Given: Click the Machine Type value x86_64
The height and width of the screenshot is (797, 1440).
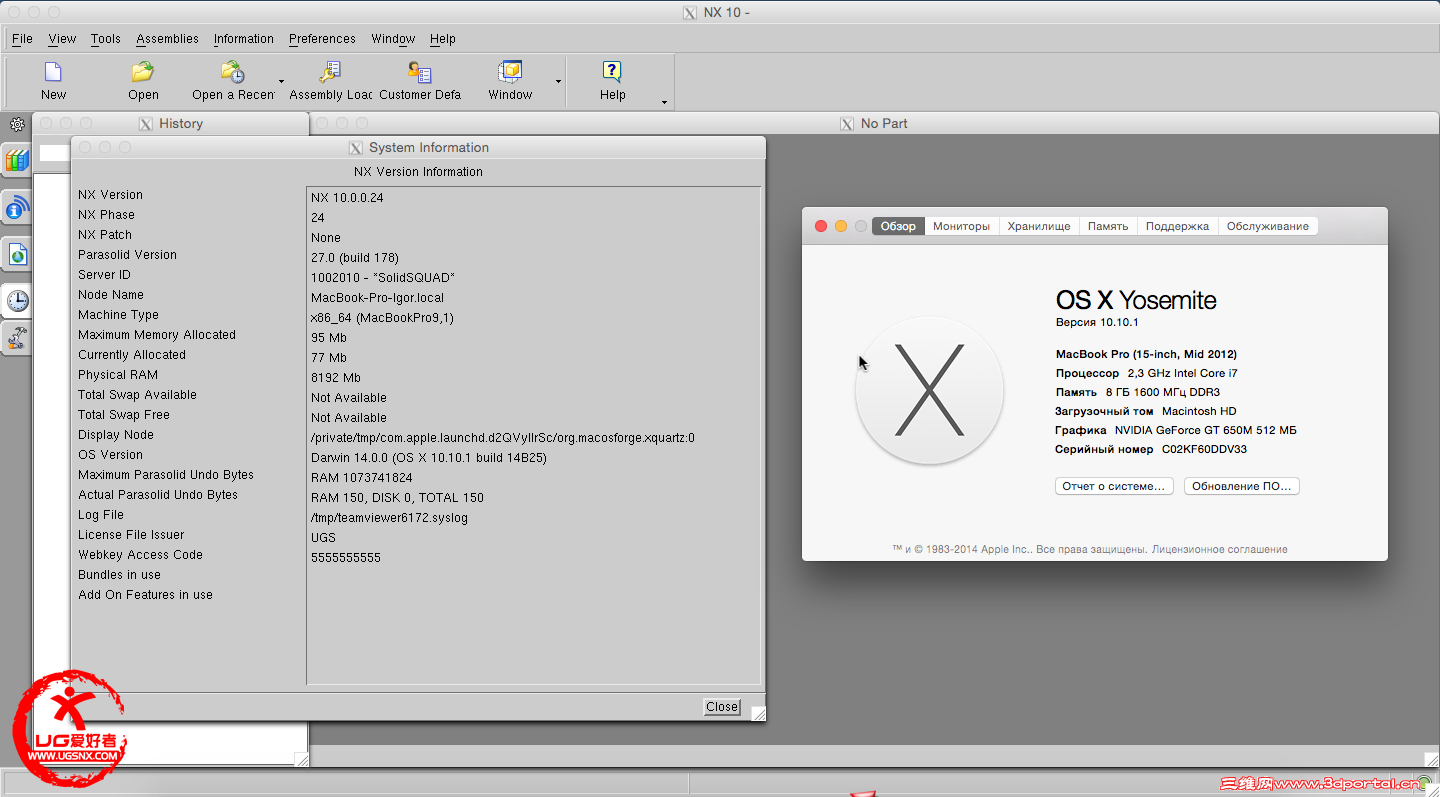Looking at the screenshot, I should click(382, 318).
